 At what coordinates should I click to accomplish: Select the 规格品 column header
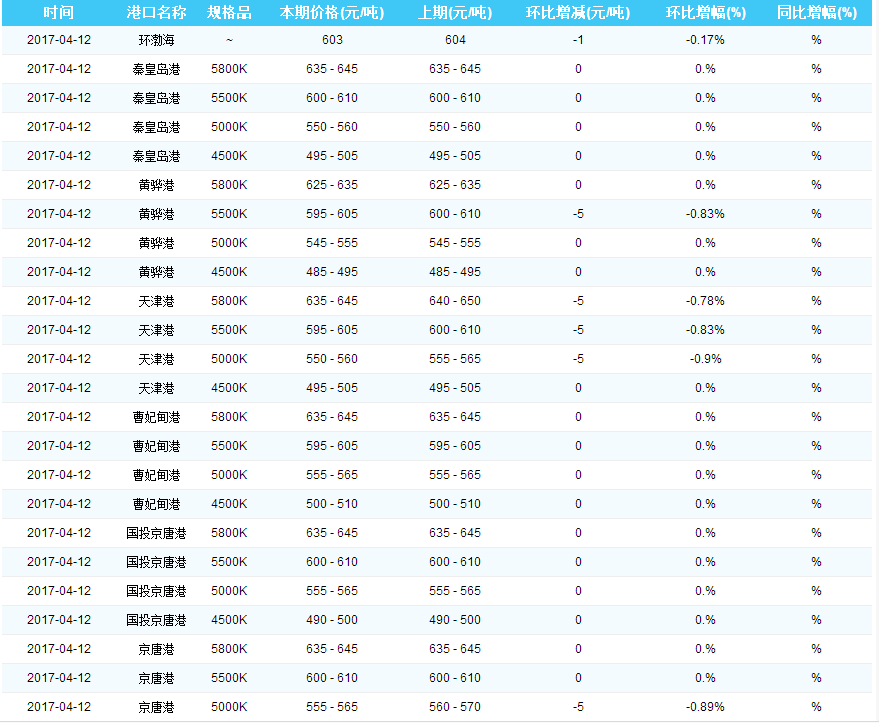(229, 13)
